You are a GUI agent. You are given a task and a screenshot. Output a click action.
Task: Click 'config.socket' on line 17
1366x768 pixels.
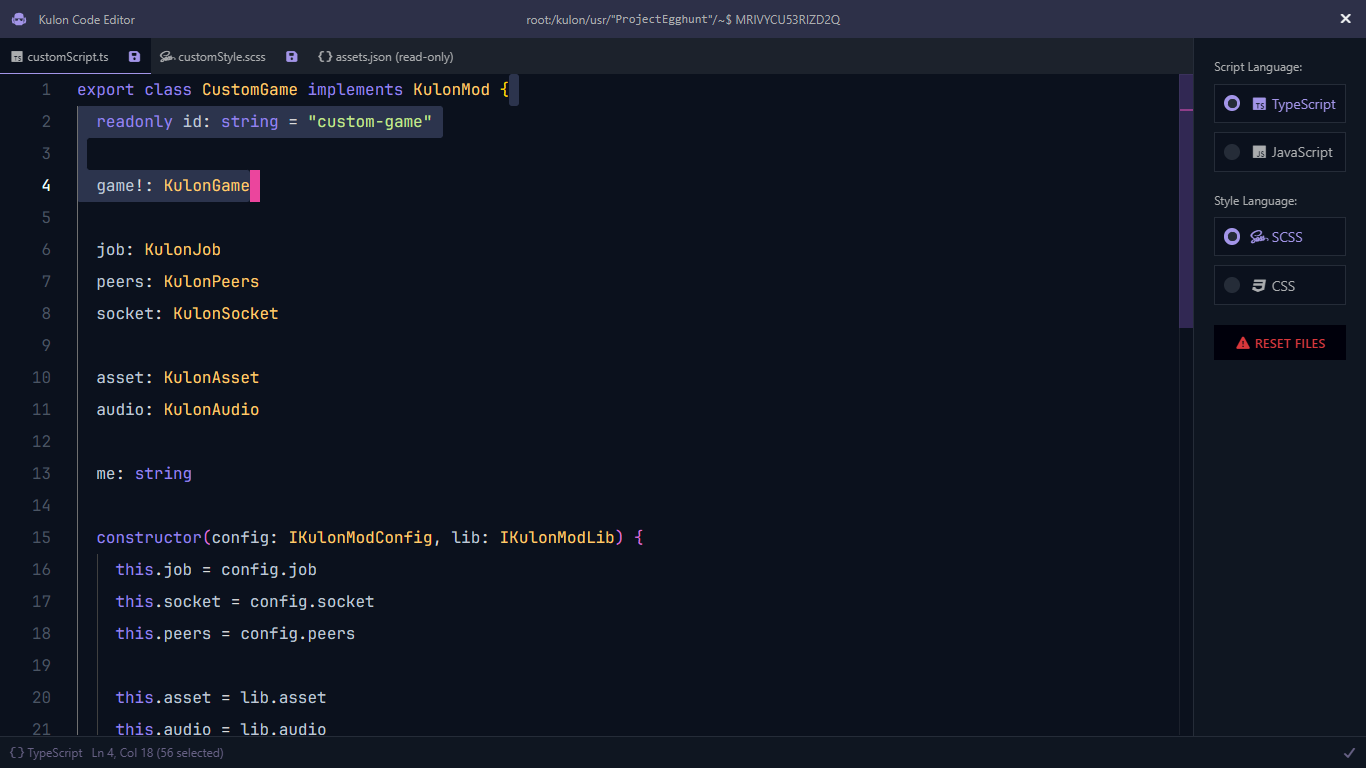(312, 602)
